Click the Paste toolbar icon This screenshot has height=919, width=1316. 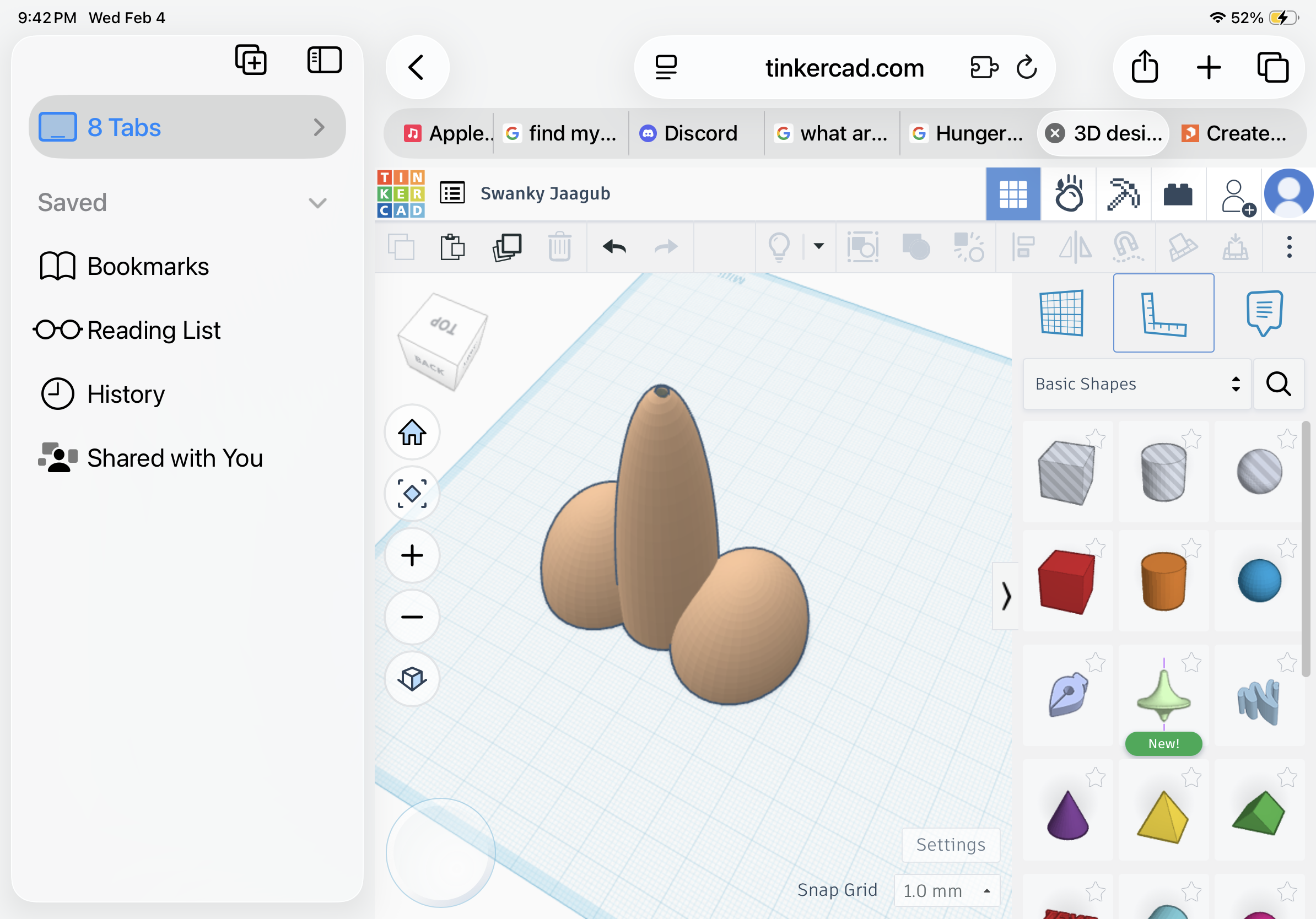(x=452, y=247)
